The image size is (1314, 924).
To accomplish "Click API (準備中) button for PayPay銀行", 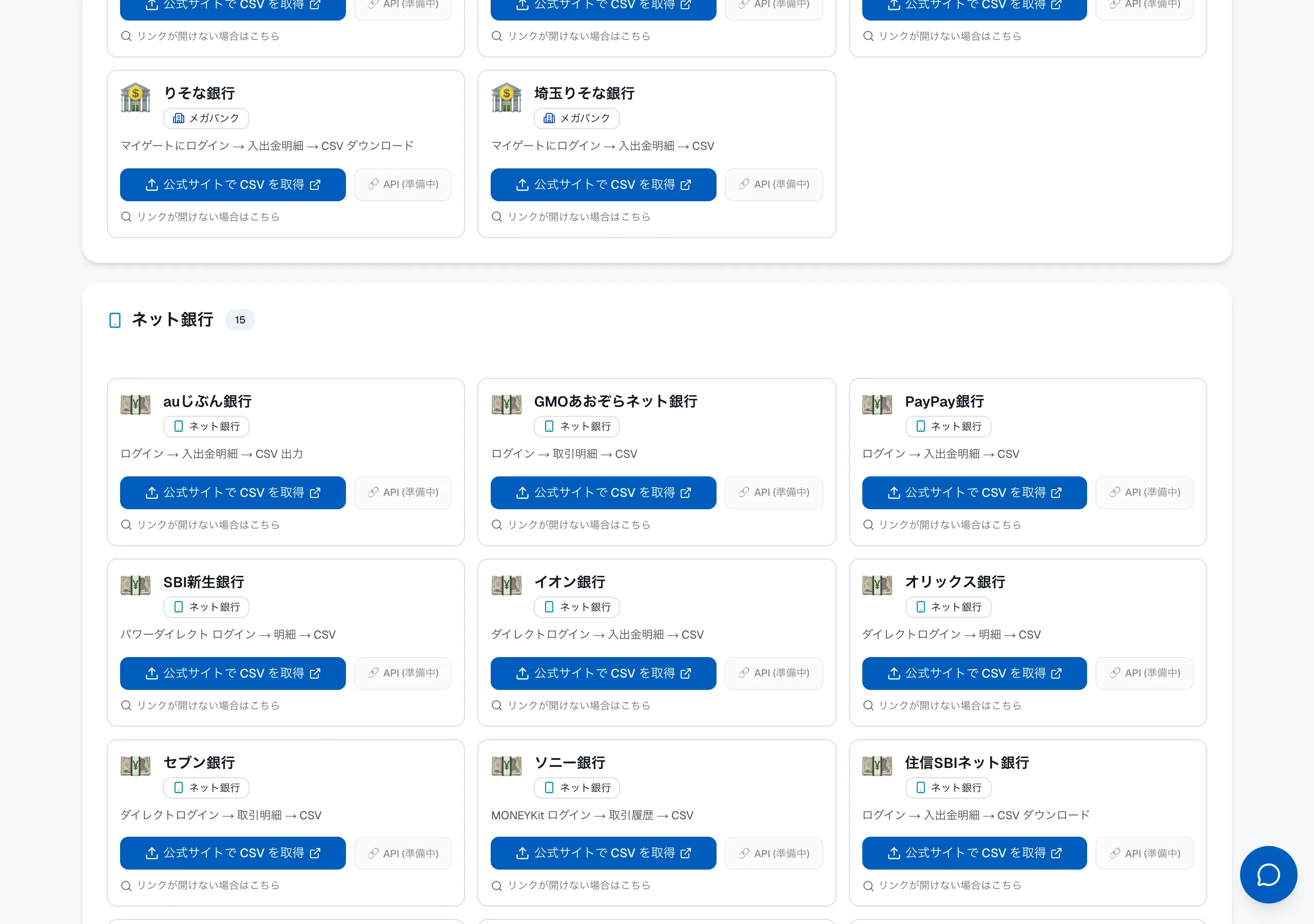I will [1145, 492].
